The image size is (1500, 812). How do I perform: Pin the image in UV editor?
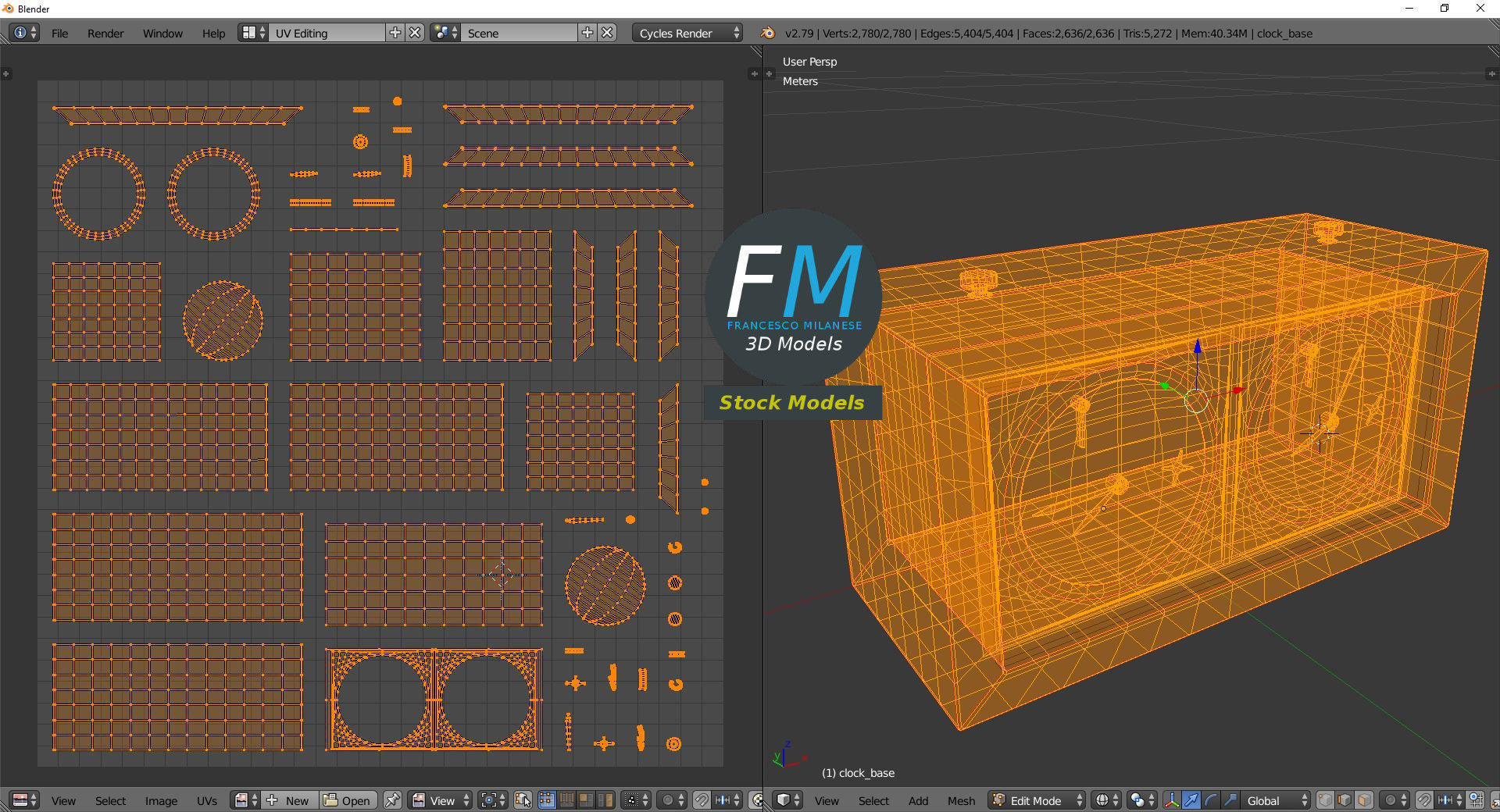[392, 800]
